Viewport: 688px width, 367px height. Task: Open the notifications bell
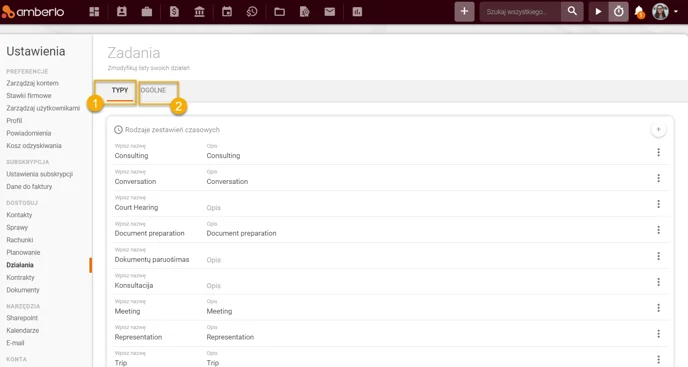(639, 12)
